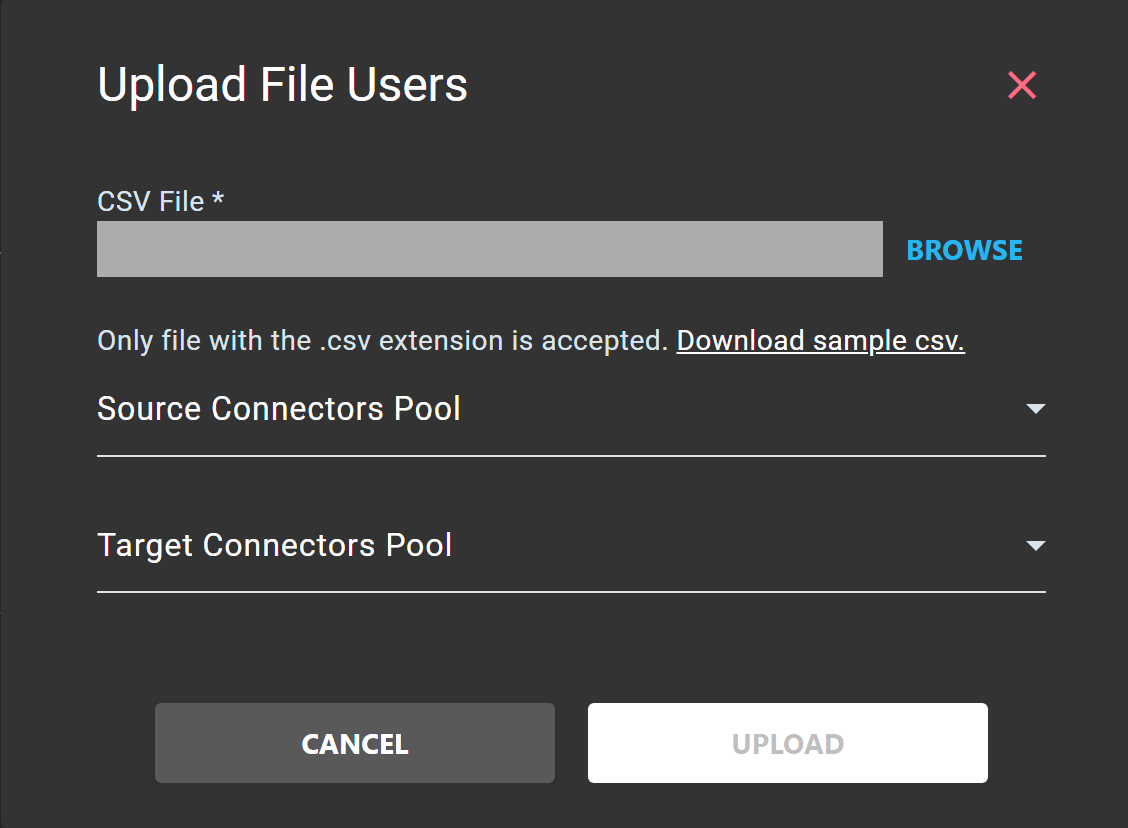Open the Target Connectors Pool selector
Image resolution: width=1128 pixels, height=828 pixels.
tap(570, 545)
